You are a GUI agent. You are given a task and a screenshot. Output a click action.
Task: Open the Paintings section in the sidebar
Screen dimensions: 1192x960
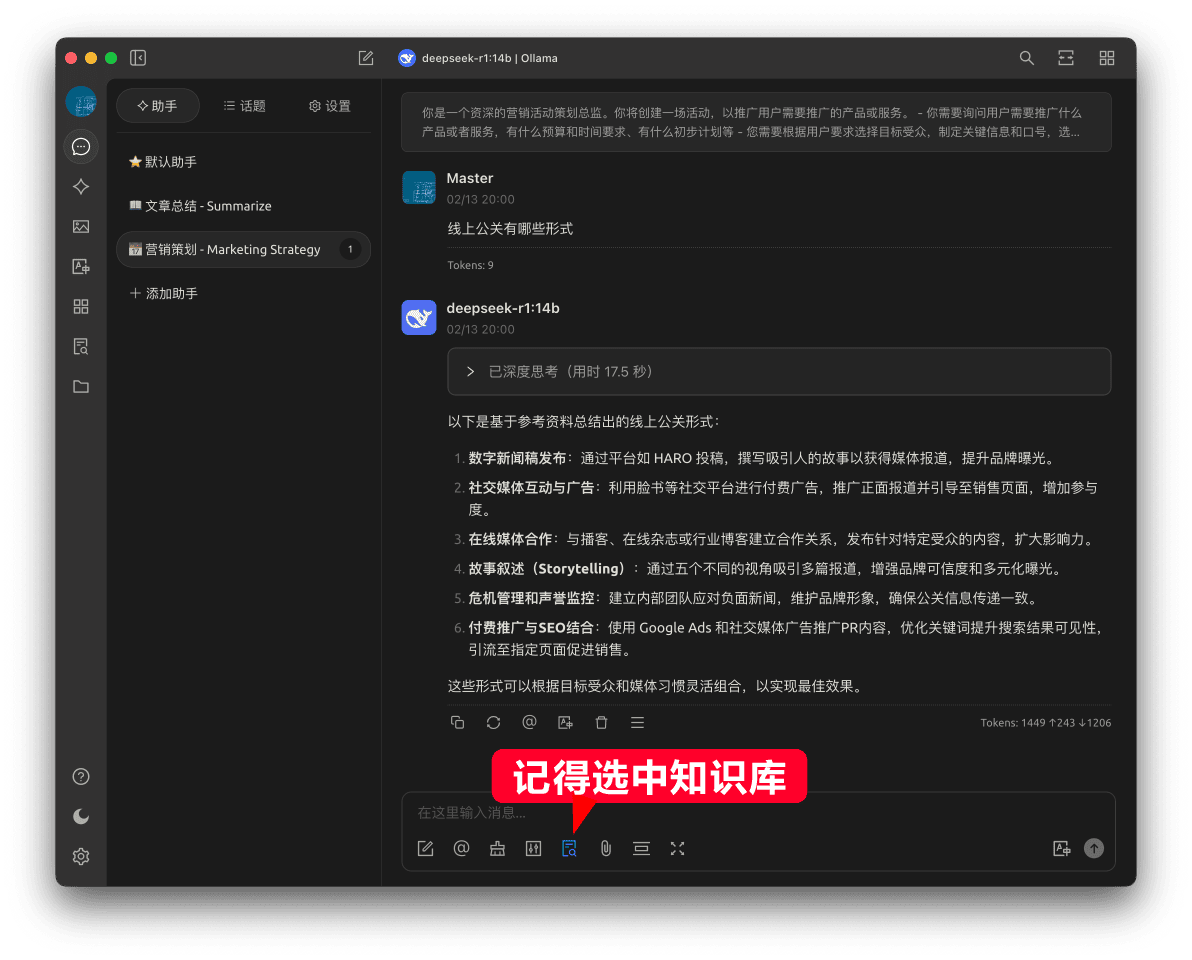[x=81, y=227]
